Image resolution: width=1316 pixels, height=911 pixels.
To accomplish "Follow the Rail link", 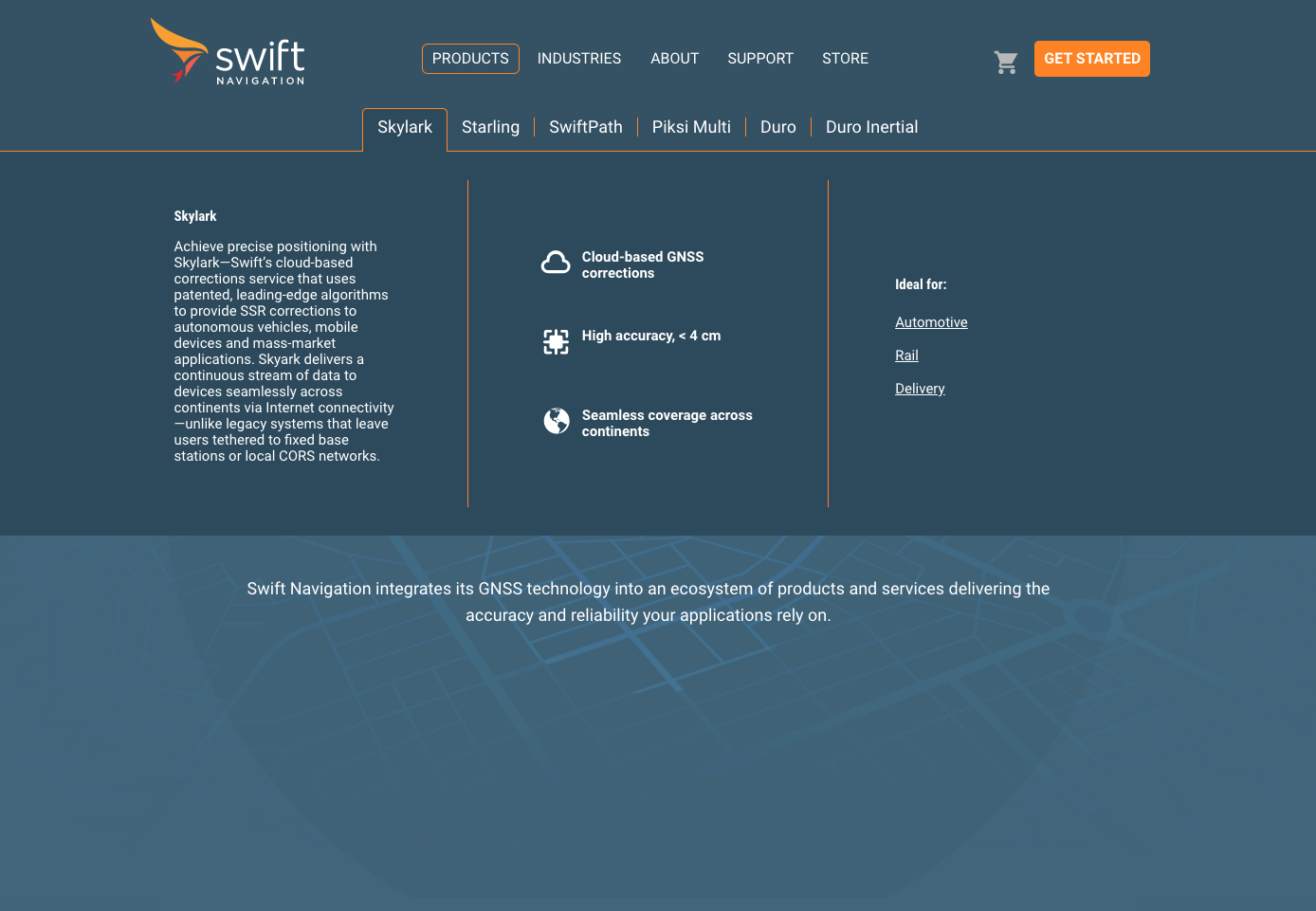I will (906, 355).
